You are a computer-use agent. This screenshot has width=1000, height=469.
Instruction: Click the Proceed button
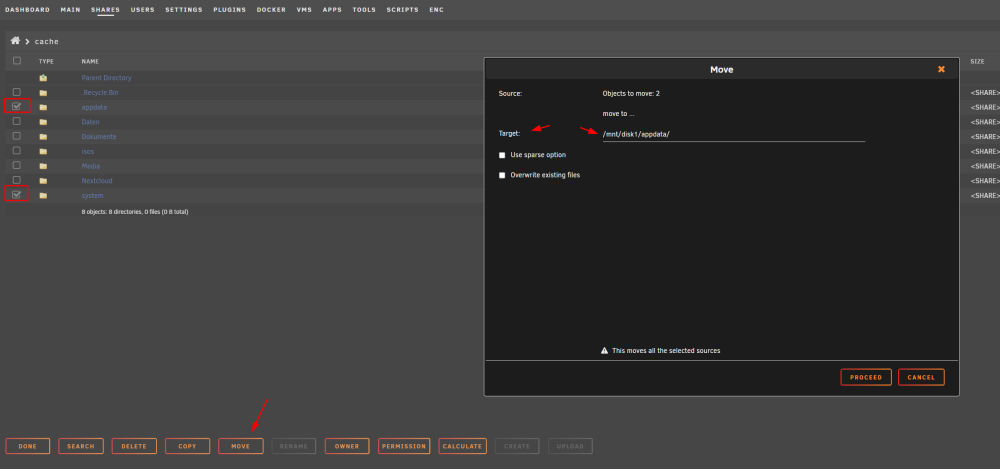(866, 377)
